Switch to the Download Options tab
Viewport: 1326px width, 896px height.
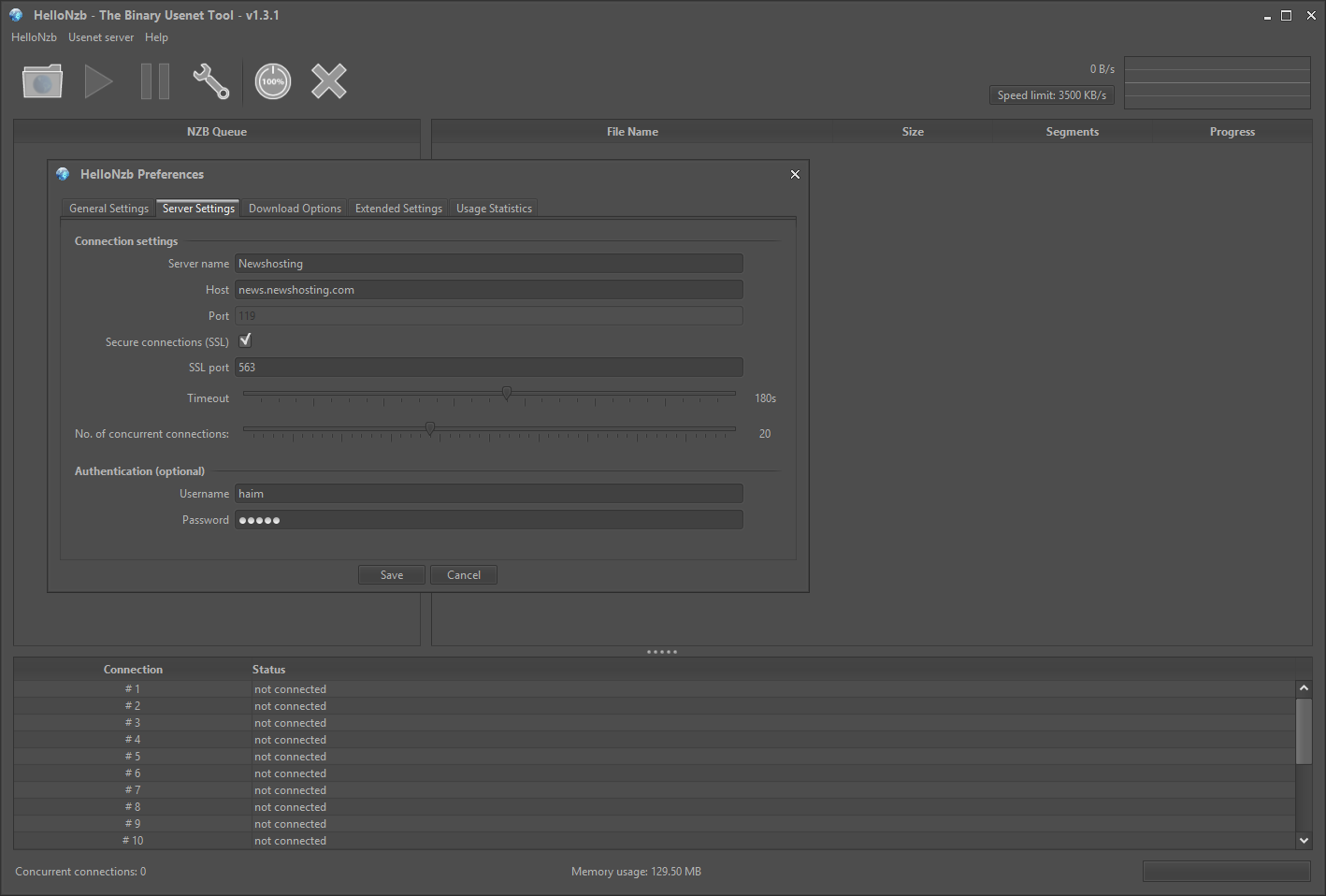coord(295,209)
